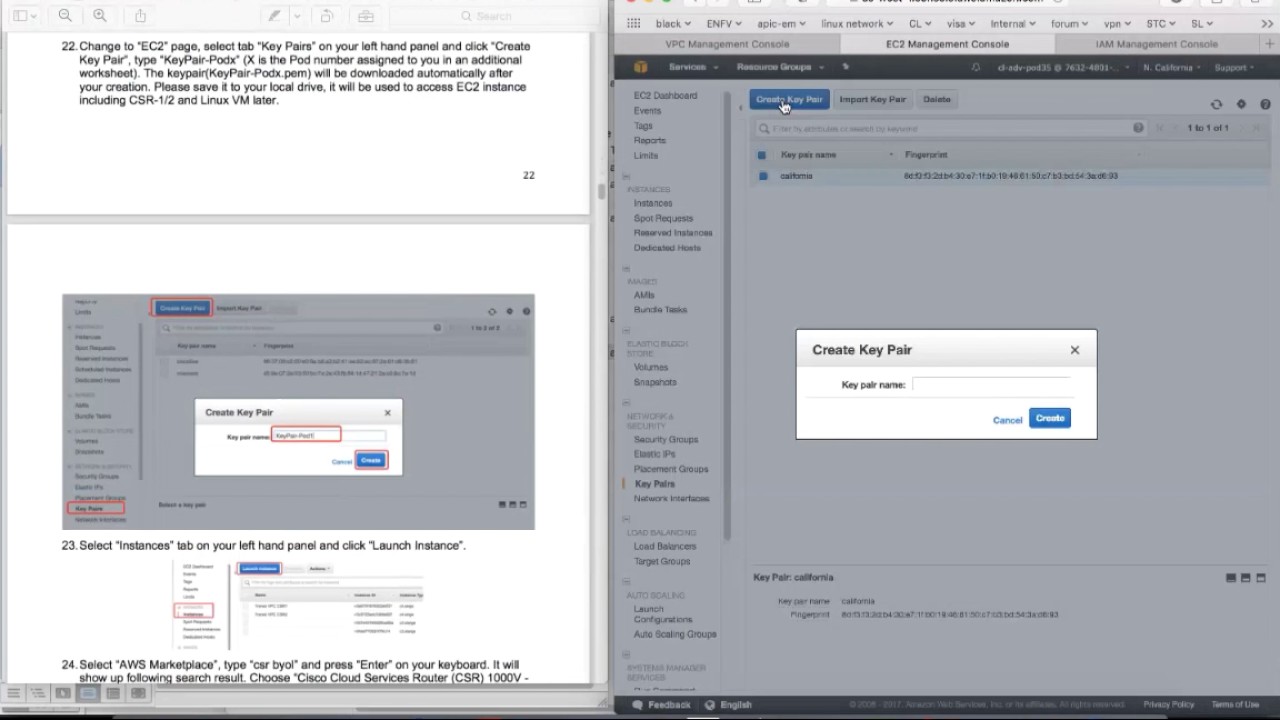The image size is (1280, 720).
Task: Click the Delete key pair button
Action: 937,99
